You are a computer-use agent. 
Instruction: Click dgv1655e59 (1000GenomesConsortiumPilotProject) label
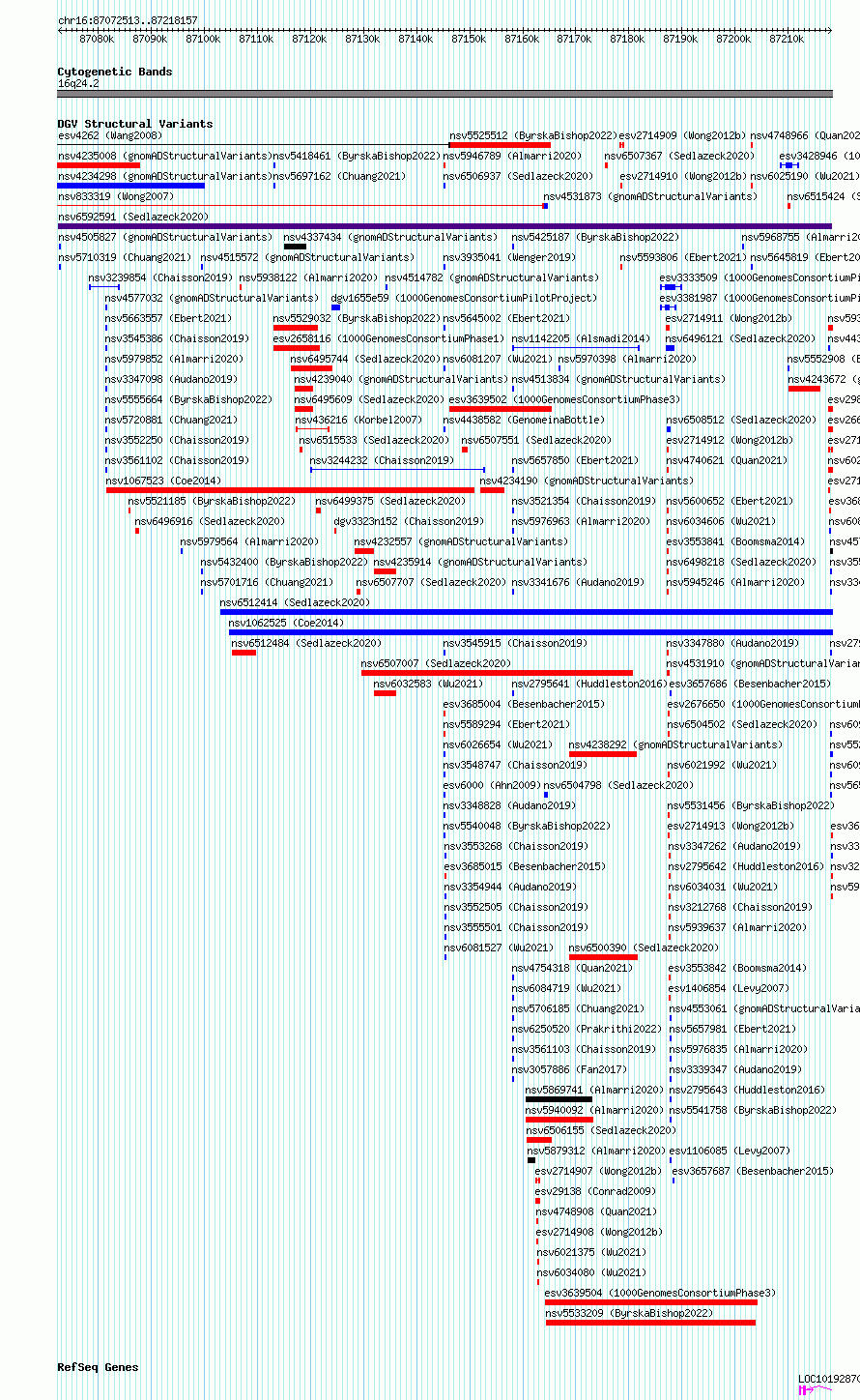pos(464,298)
